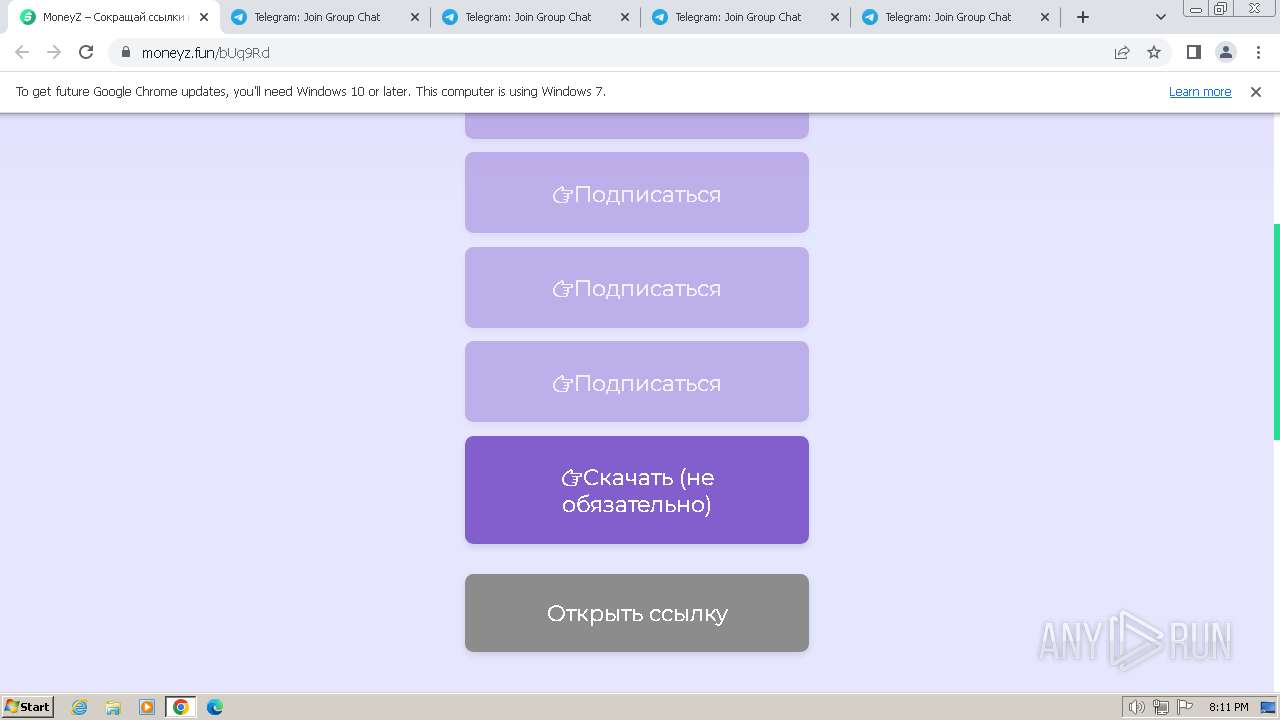Click the gray Открыть ссылку button

637,613
